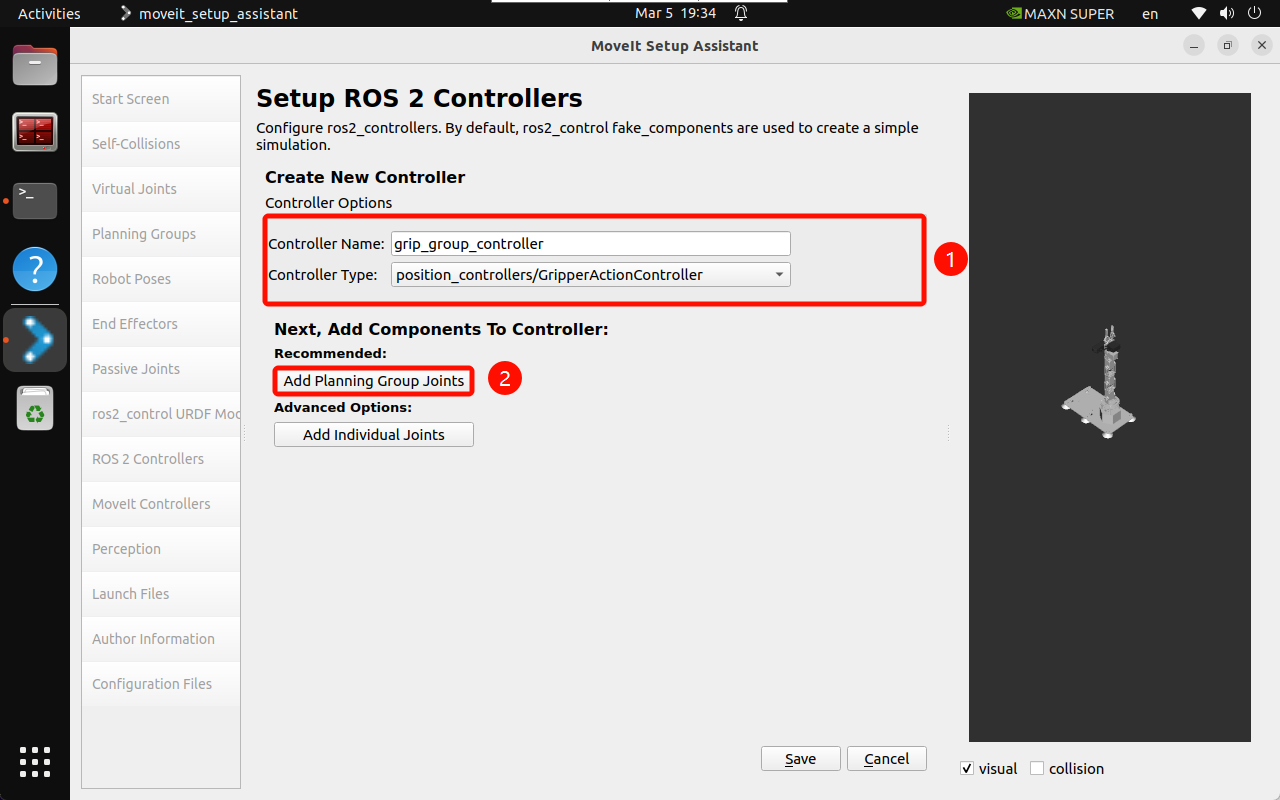The height and width of the screenshot is (800, 1280).
Task: Click the Controller Name text field
Action: (590, 243)
